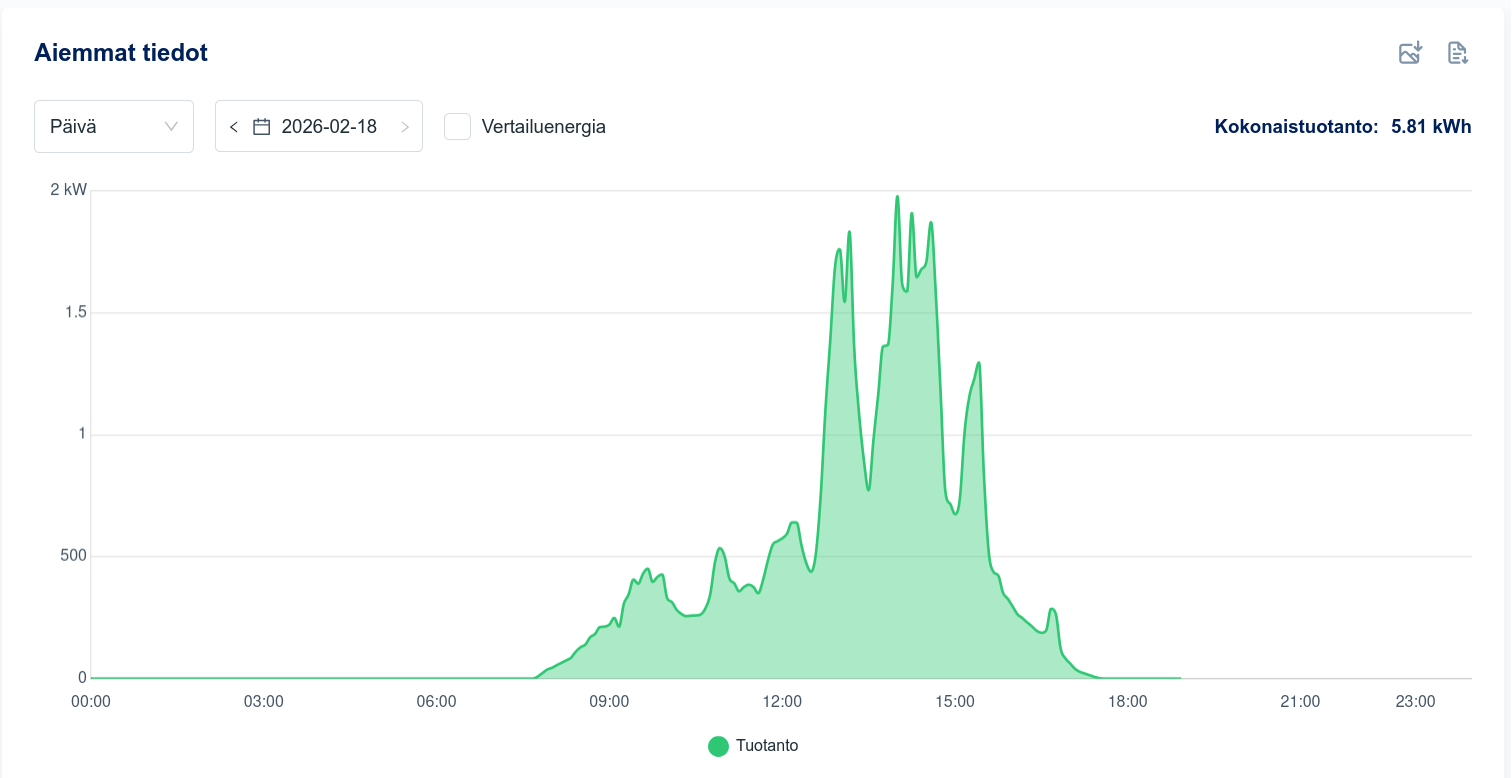Toggle the Tuotanto series in legend
The height and width of the screenshot is (778, 1512).
(x=753, y=746)
